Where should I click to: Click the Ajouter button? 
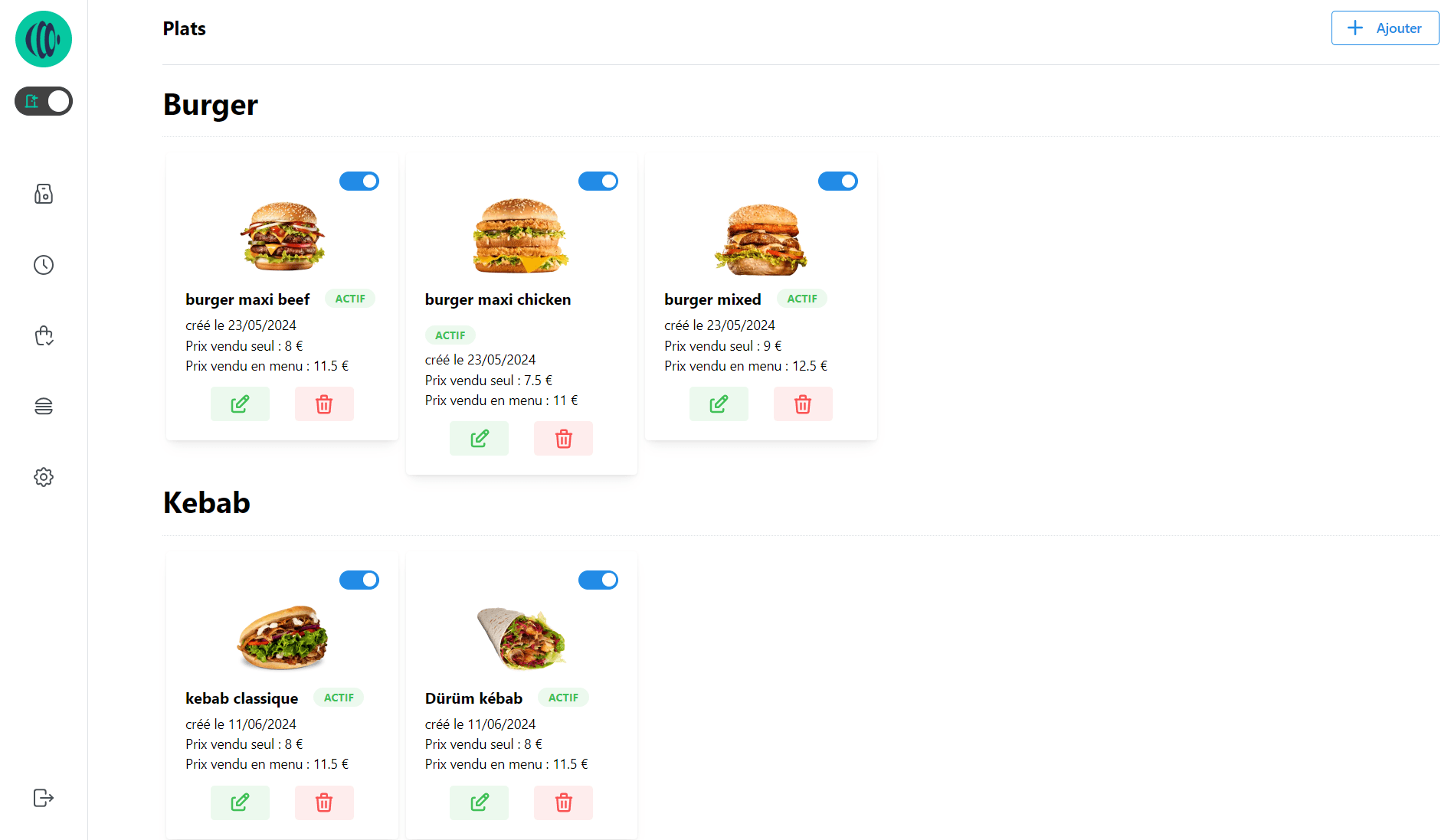[x=1384, y=28]
